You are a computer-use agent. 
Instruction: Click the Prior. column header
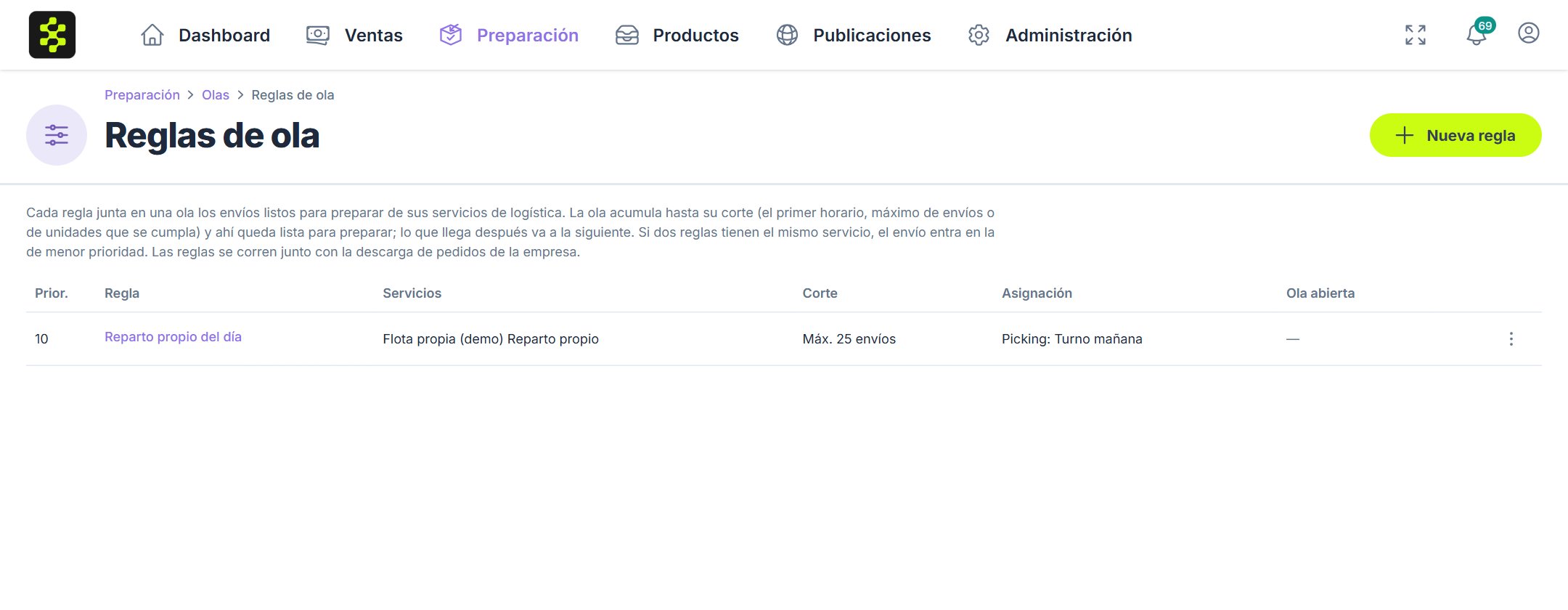52,293
